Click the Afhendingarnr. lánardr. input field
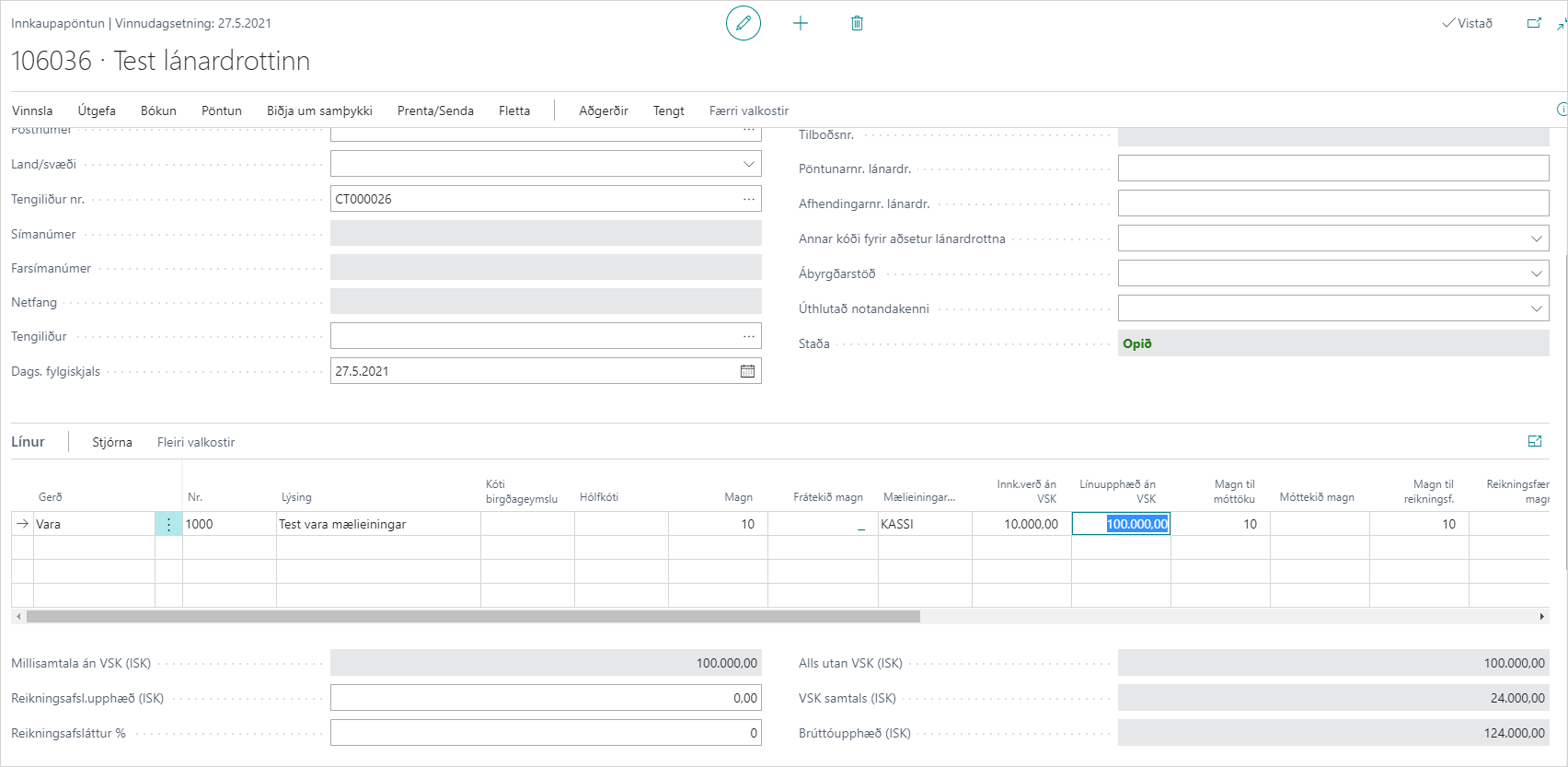 [1333, 203]
